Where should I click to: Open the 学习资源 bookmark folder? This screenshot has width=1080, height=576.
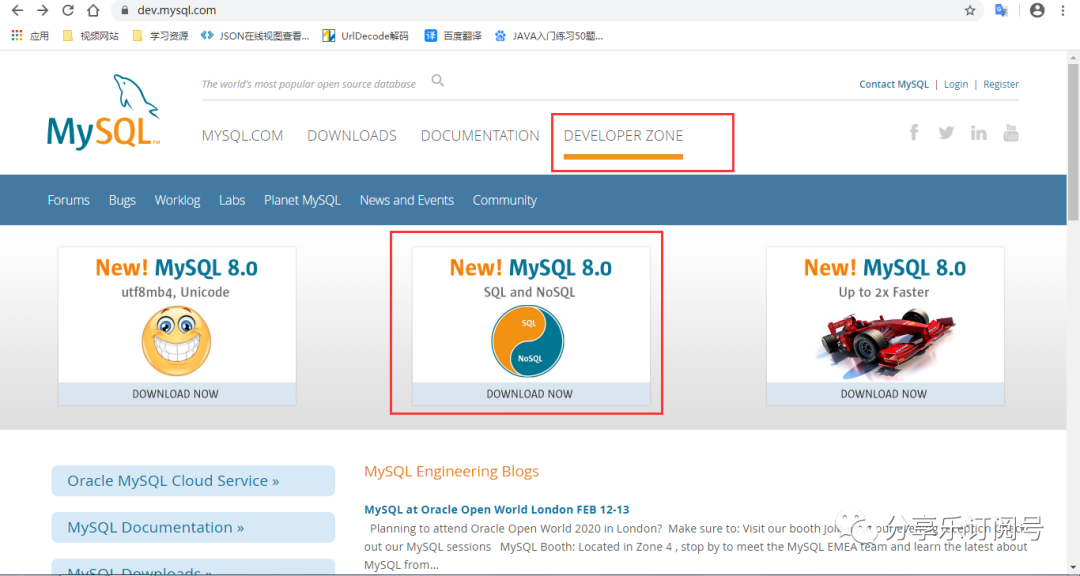pyautogui.click(x=160, y=36)
